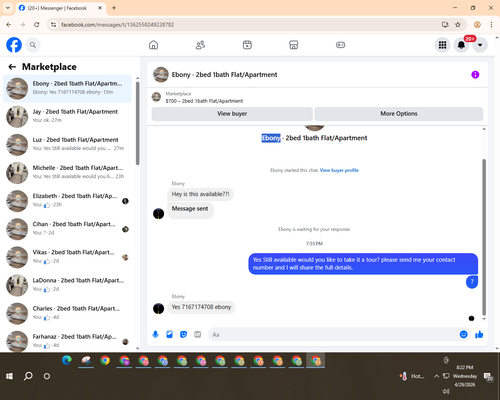
Task: Open the Facebook search icon
Action: pos(33,45)
